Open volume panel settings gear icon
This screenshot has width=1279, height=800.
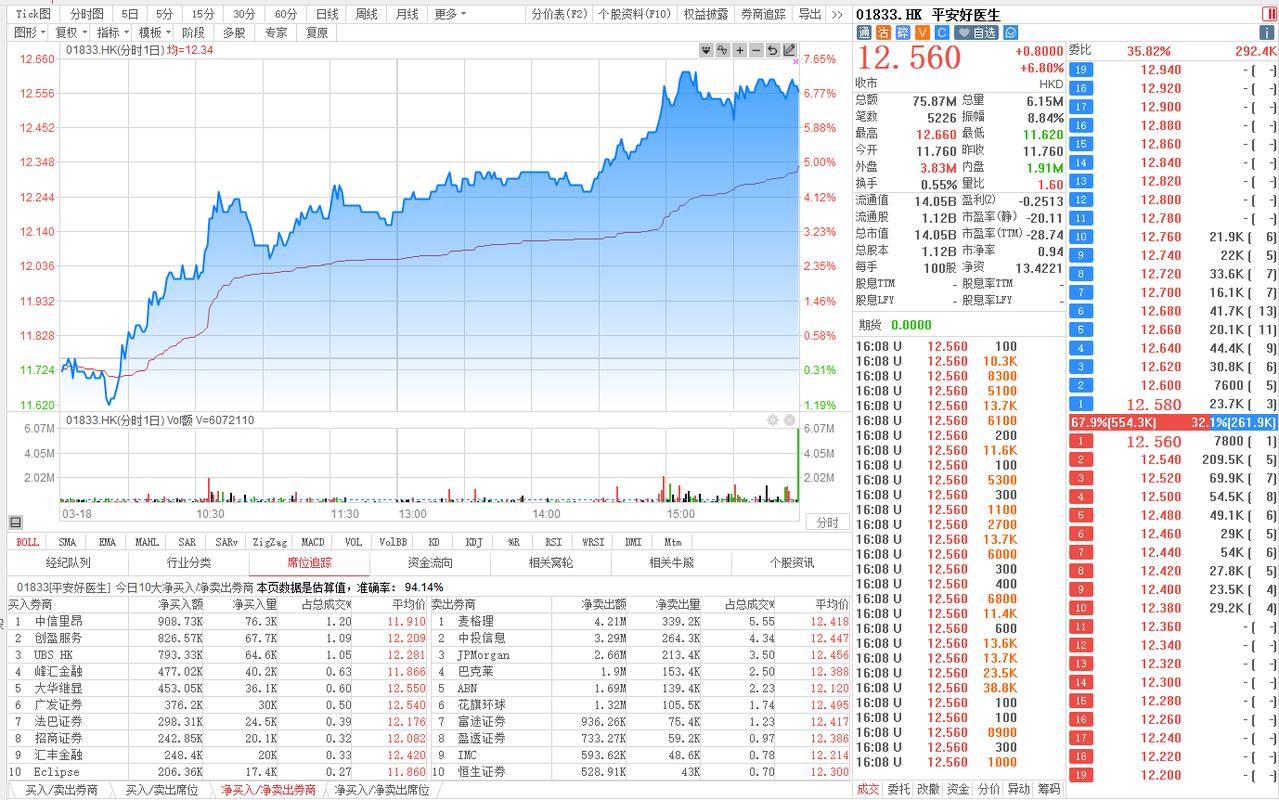[772, 420]
